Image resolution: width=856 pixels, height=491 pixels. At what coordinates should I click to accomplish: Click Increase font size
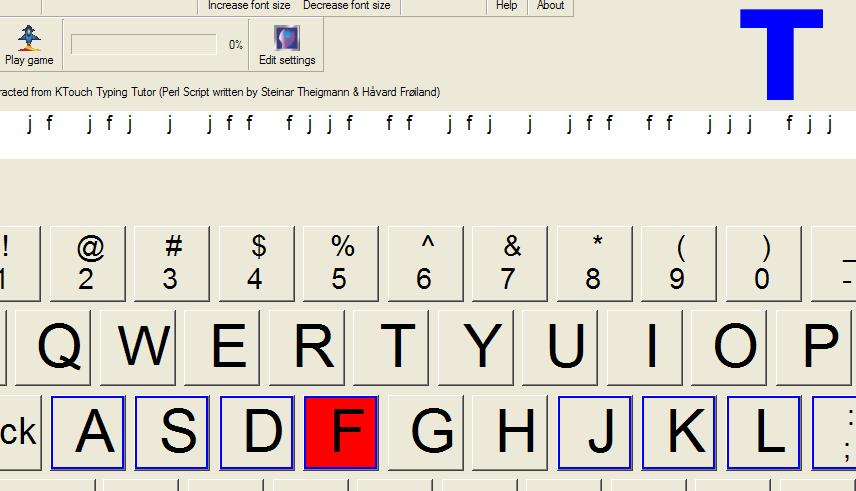point(249,5)
